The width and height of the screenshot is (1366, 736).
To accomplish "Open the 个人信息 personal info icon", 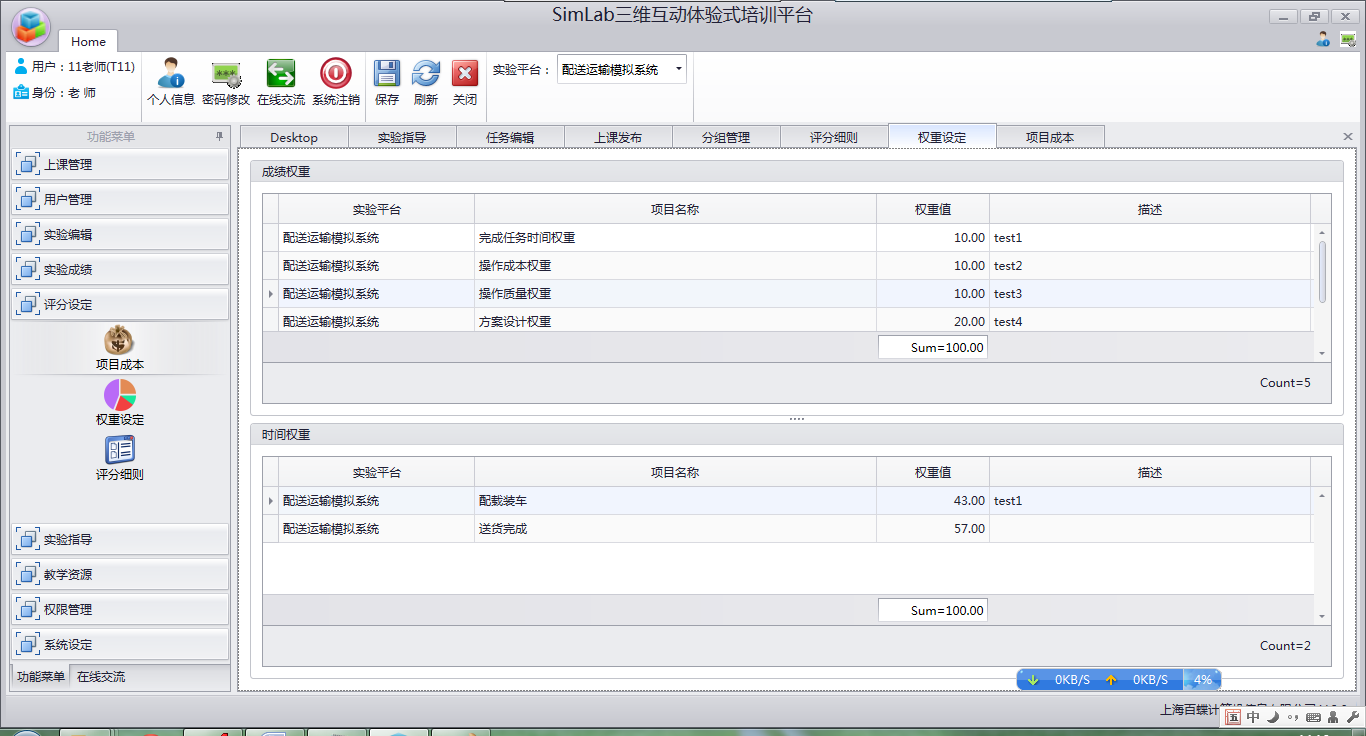I will tap(170, 75).
